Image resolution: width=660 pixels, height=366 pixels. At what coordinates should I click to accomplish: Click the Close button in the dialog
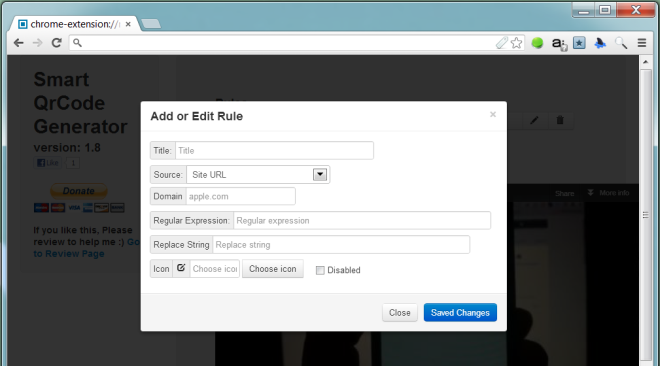coord(400,313)
